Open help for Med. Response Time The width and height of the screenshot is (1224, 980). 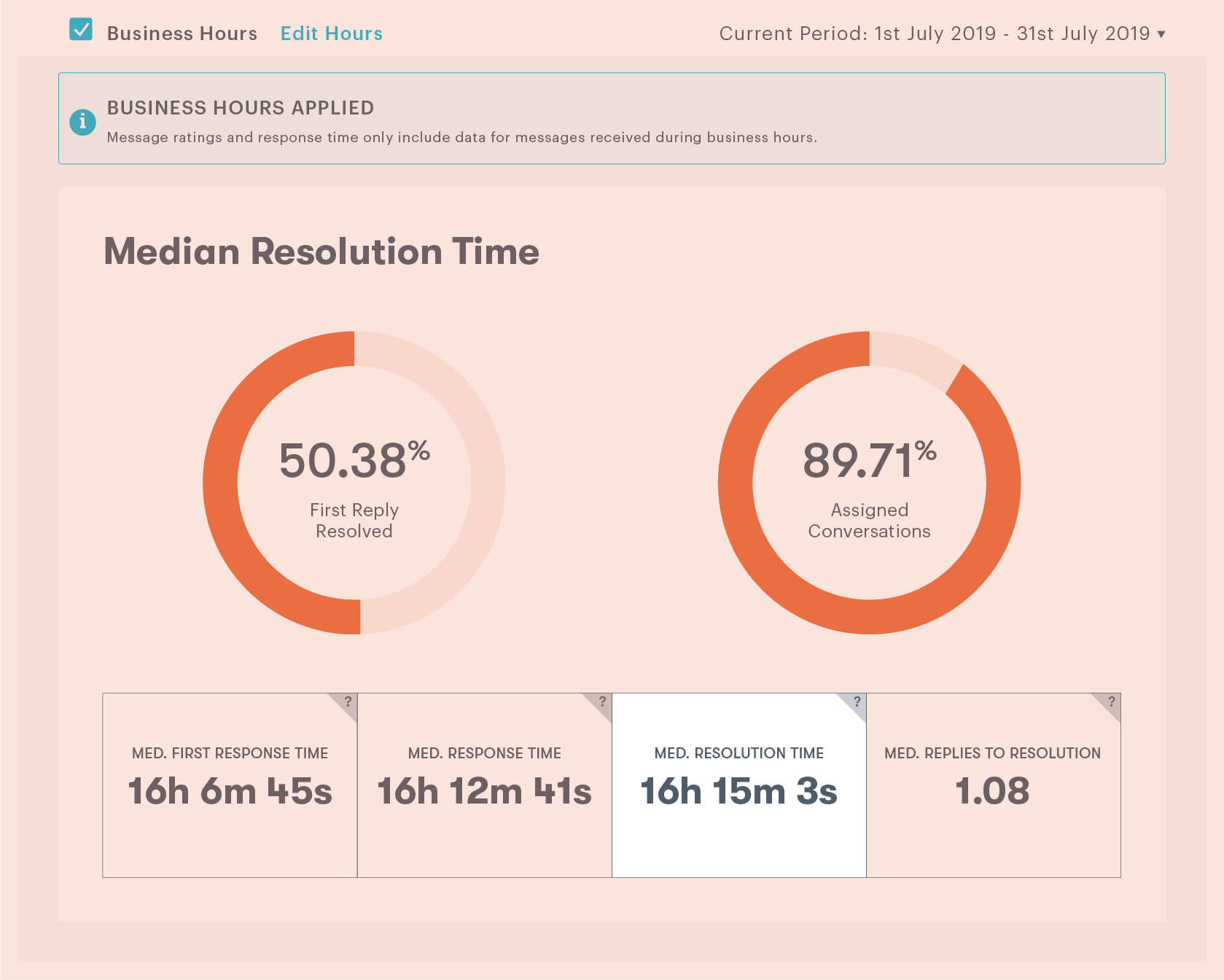602,702
